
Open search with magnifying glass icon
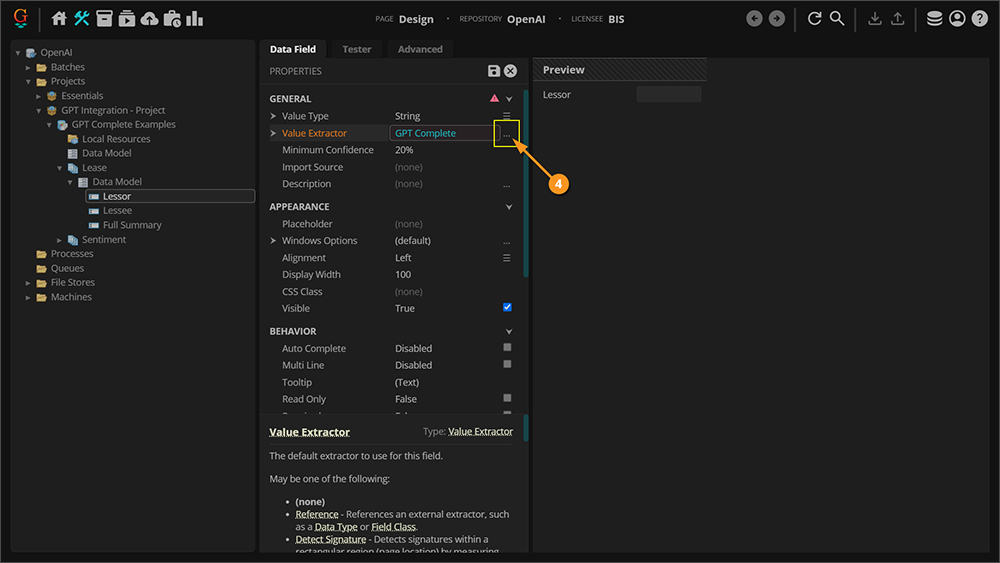[x=837, y=19]
